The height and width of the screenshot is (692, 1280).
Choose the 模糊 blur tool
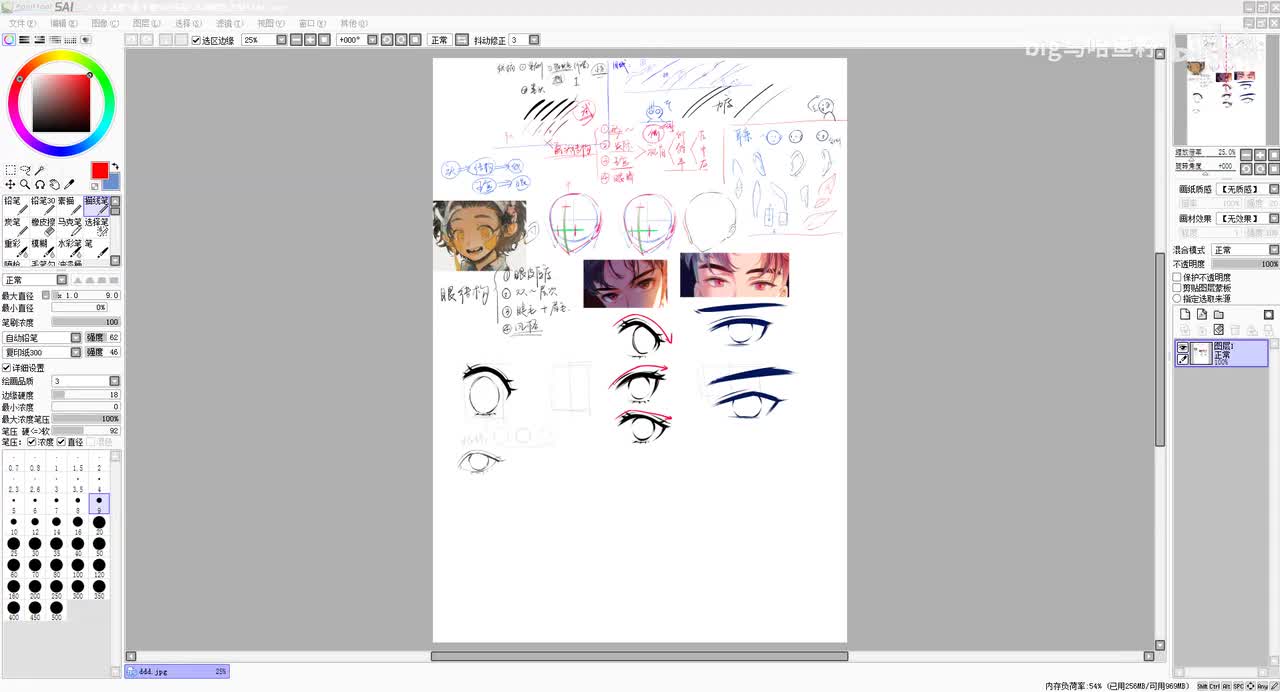coord(43,249)
